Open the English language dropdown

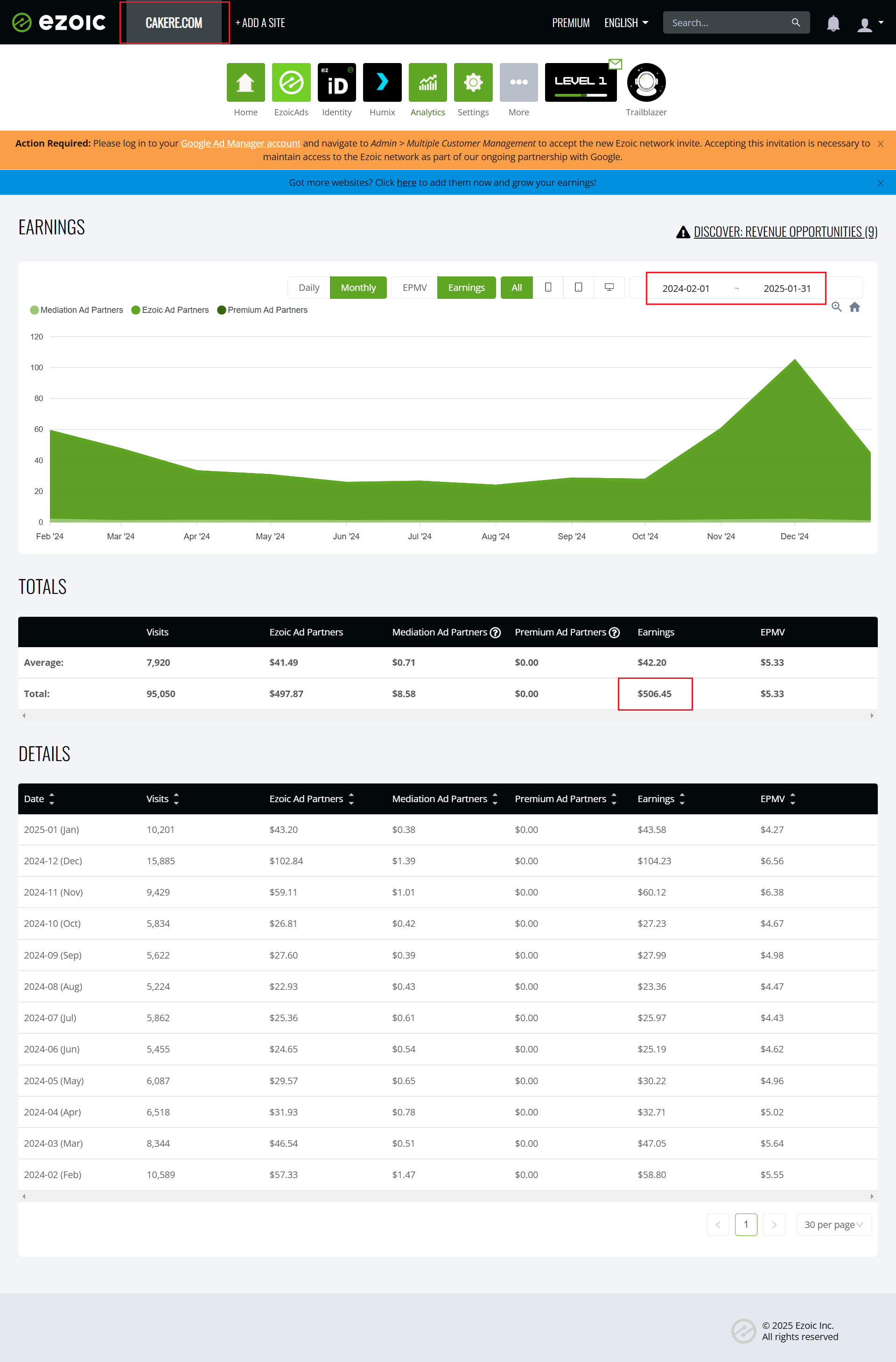pos(626,23)
